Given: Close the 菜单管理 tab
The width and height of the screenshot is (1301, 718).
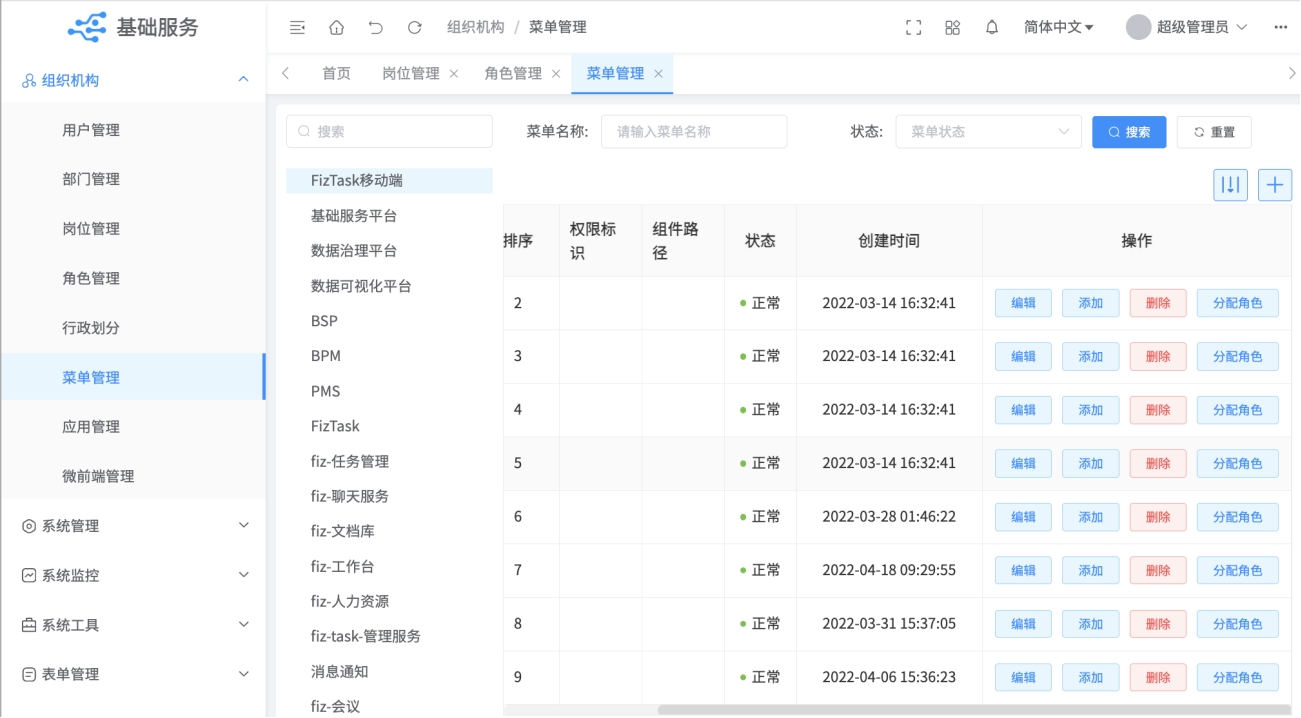Looking at the screenshot, I should coord(658,74).
